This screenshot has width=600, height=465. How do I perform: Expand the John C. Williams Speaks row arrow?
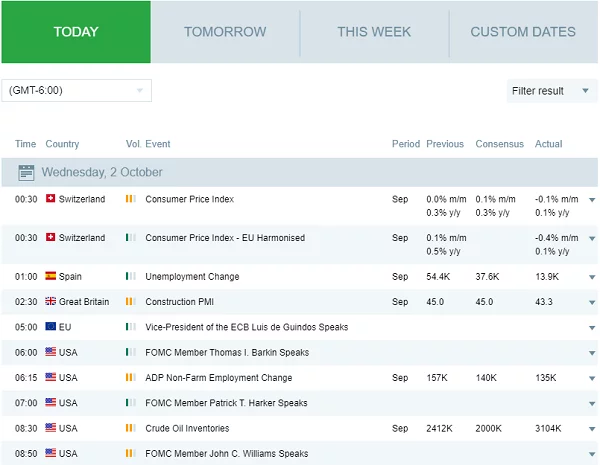592,454
